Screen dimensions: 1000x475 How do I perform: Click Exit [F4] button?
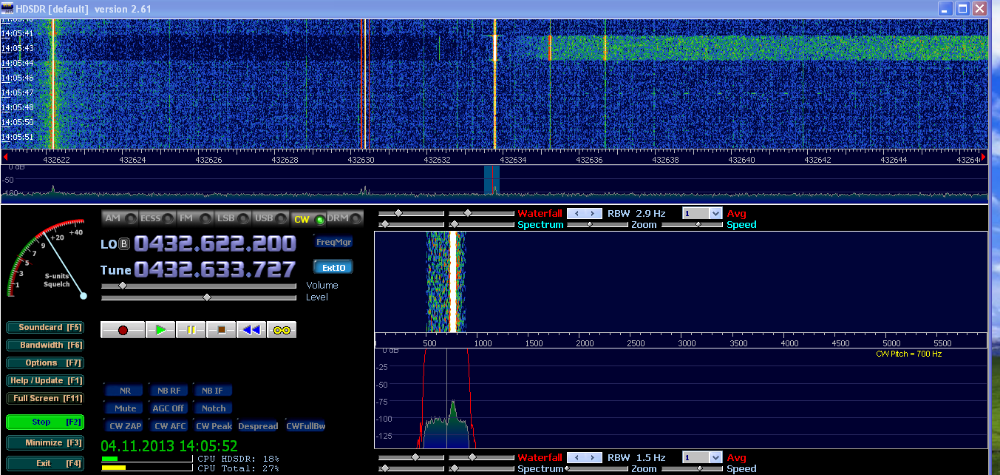coord(45,464)
